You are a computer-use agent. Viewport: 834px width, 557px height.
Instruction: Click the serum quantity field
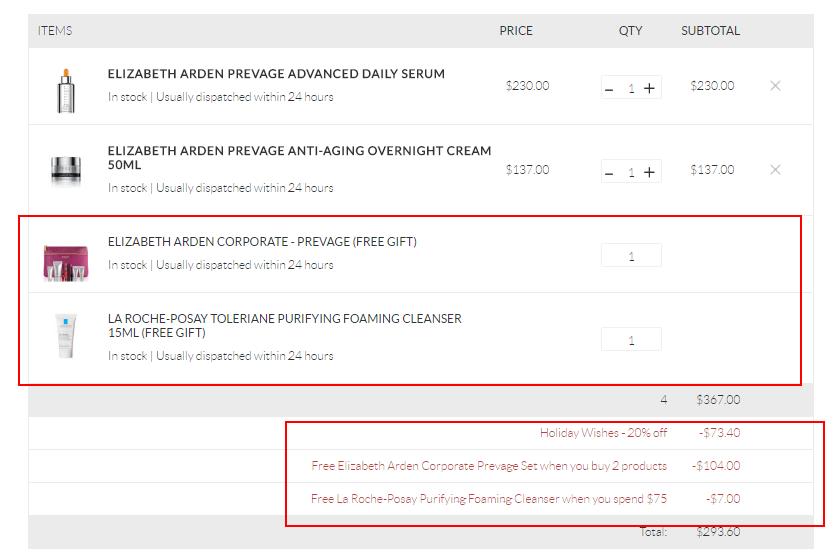pyautogui.click(x=631, y=88)
